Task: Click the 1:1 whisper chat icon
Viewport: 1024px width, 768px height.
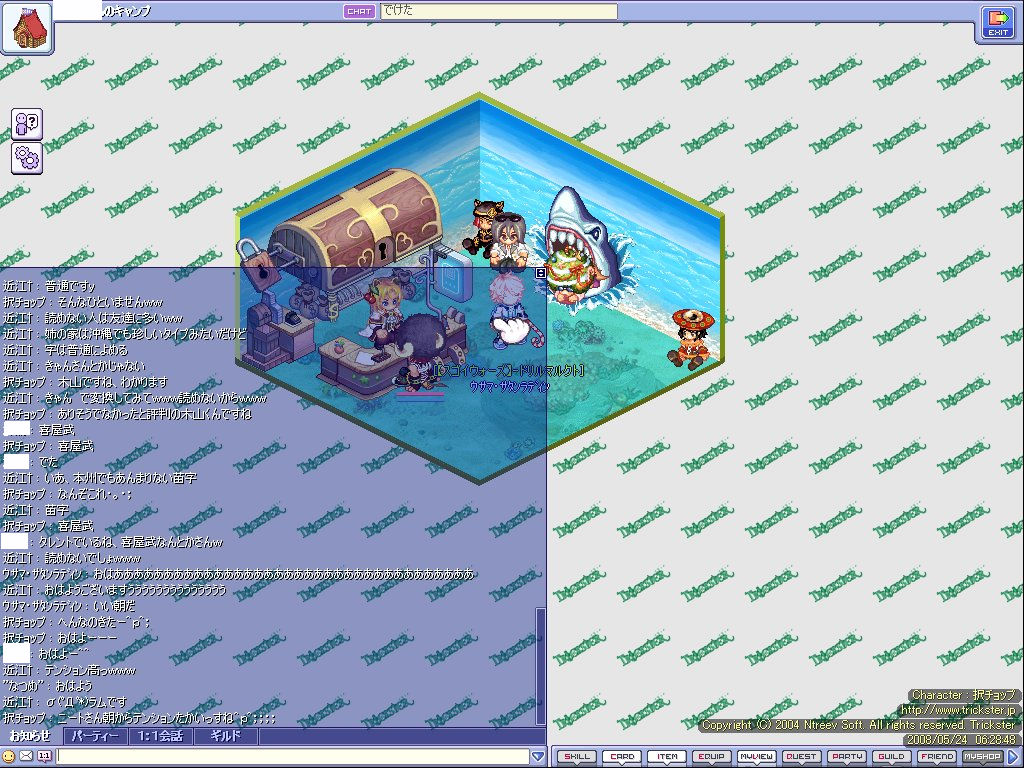Action: (44, 756)
